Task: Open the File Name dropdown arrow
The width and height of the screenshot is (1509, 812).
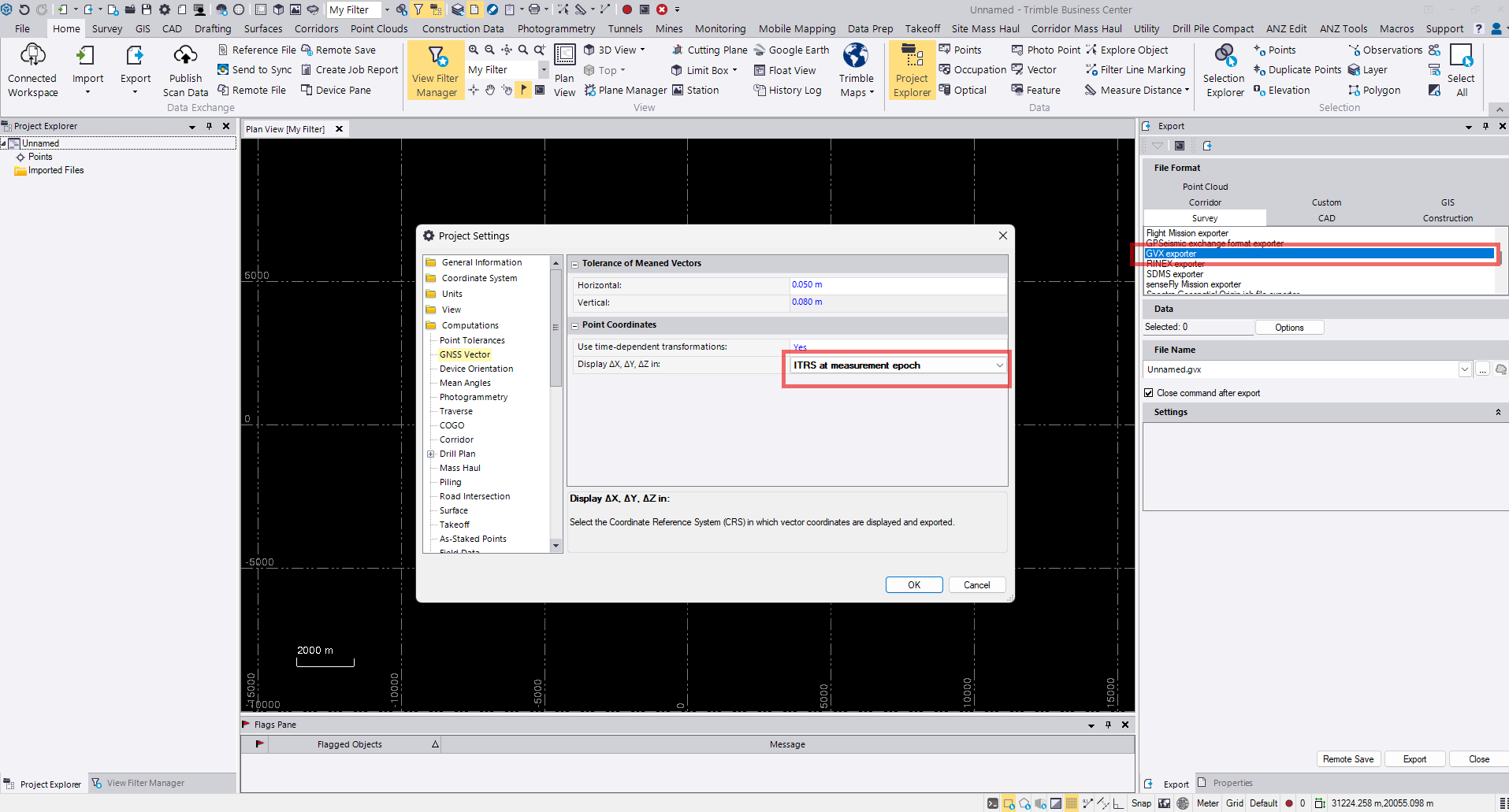Action: pyautogui.click(x=1465, y=369)
